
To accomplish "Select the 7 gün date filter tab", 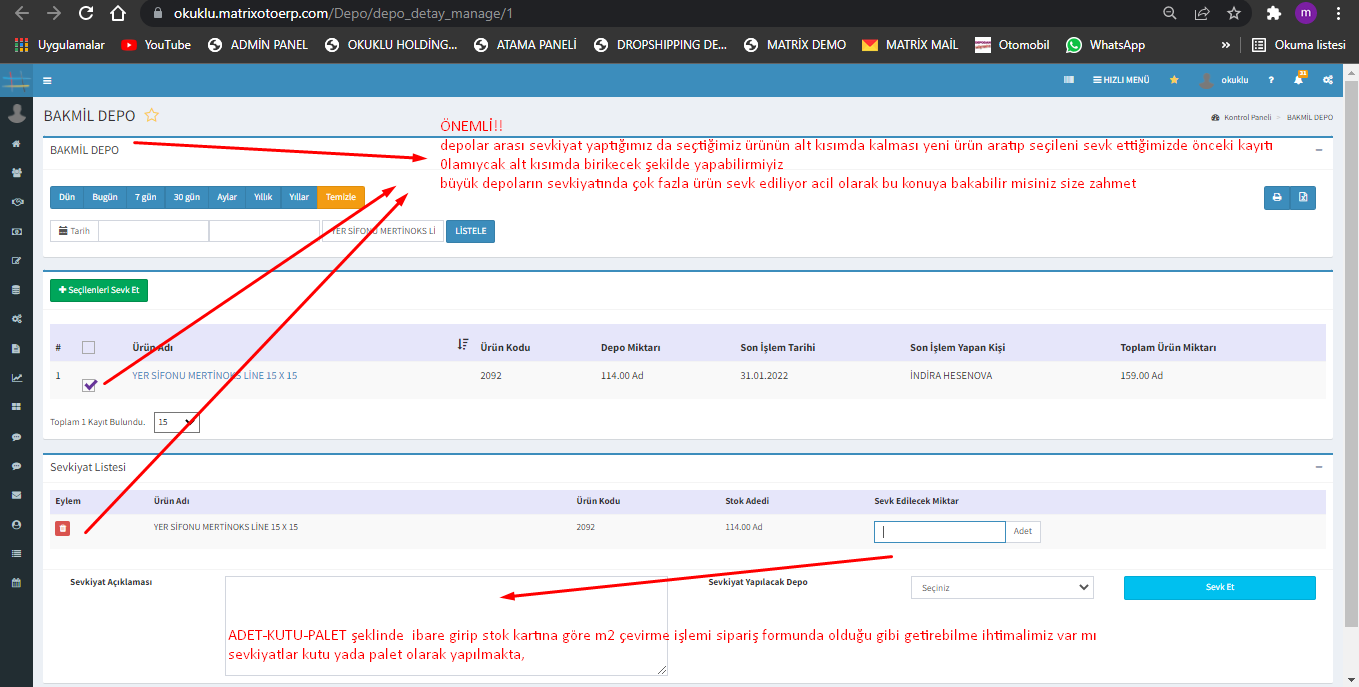I will [x=145, y=197].
